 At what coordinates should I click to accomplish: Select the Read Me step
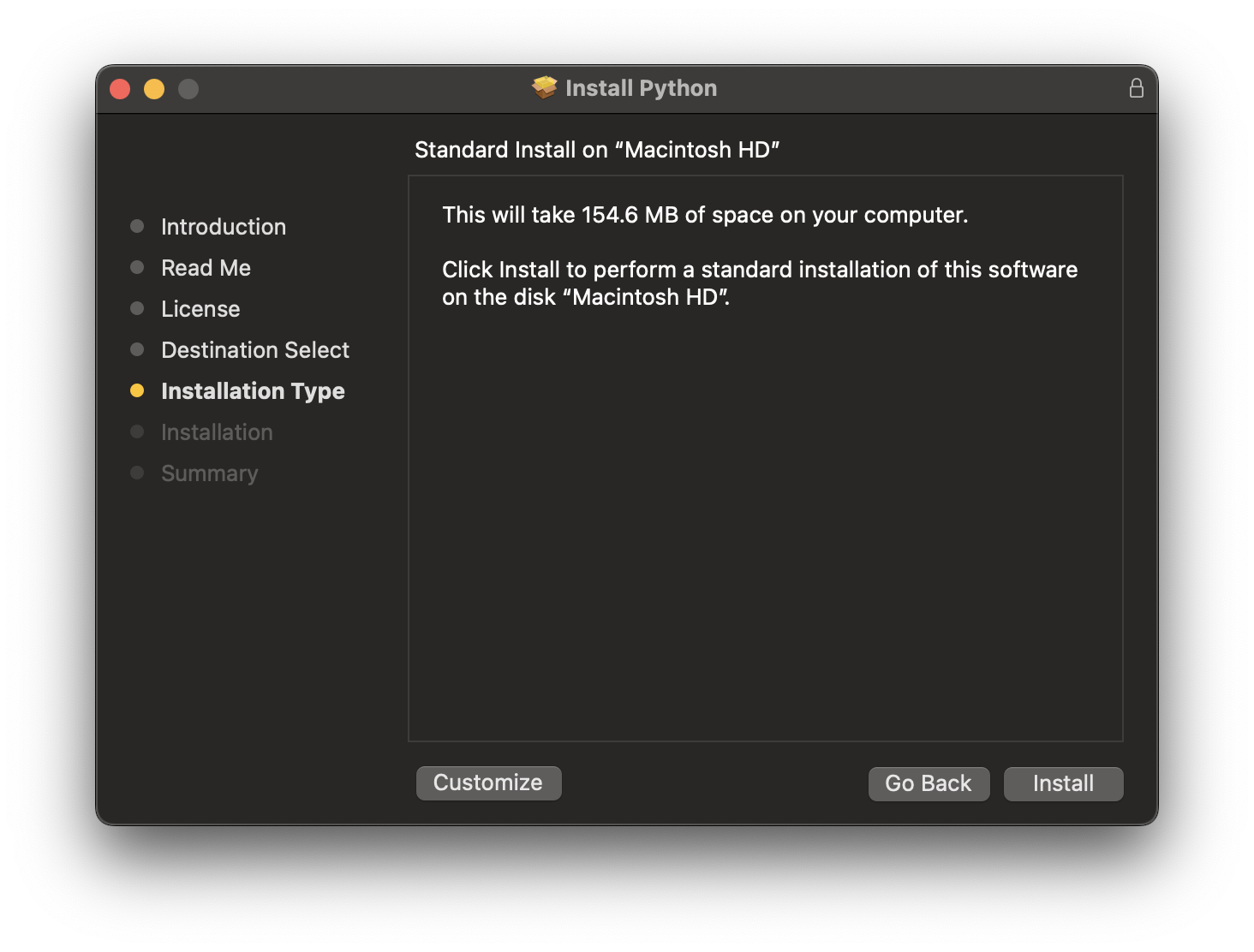coord(206,268)
